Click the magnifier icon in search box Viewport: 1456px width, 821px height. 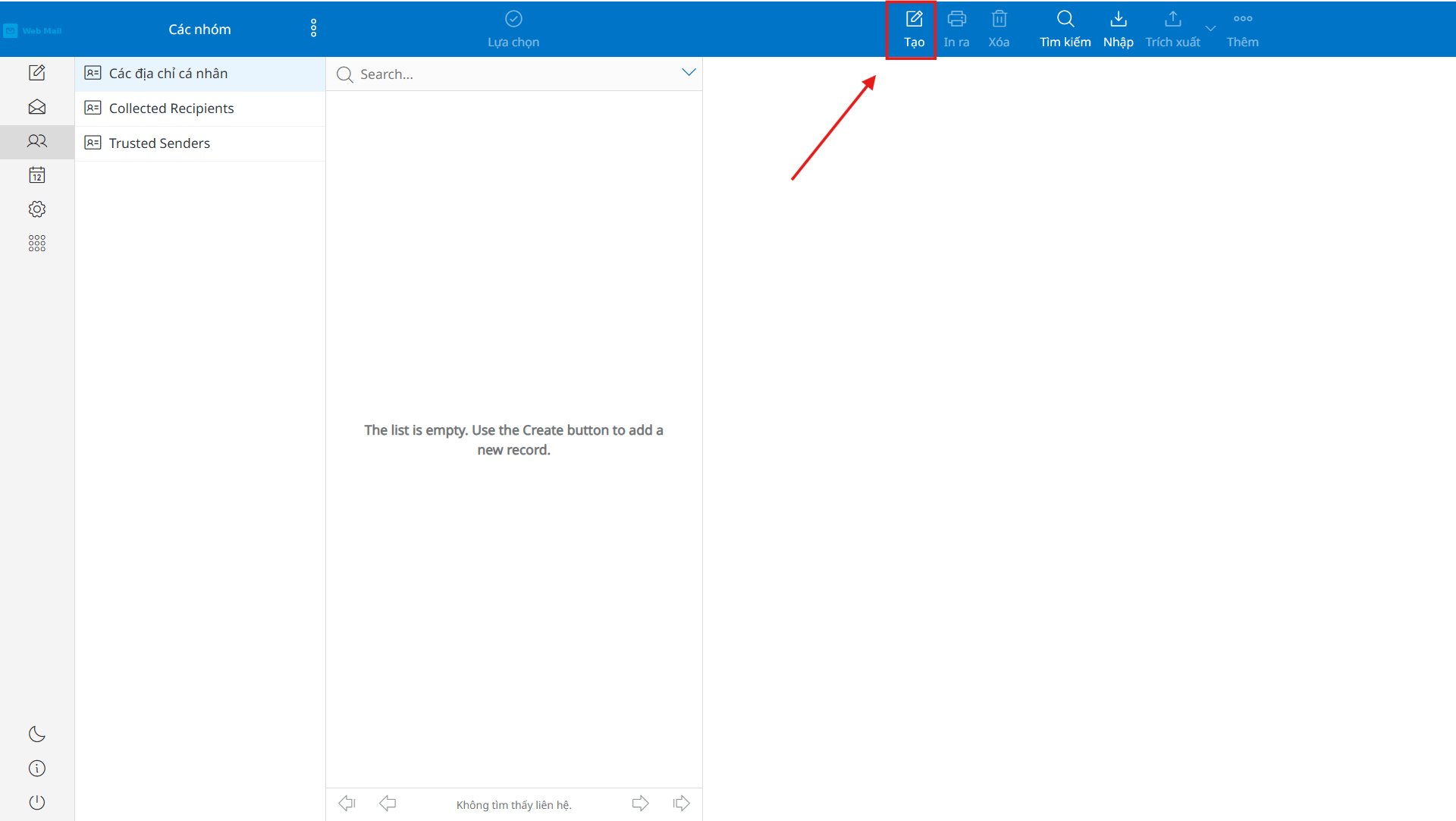tap(345, 74)
